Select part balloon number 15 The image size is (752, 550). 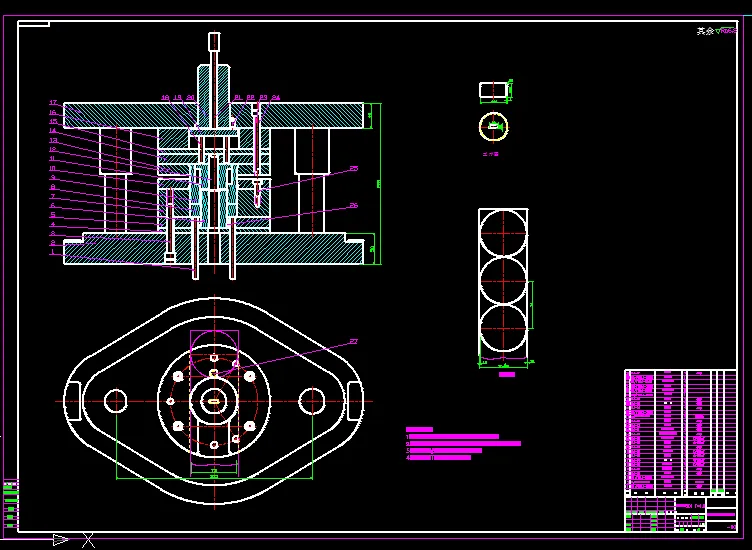coord(53,121)
